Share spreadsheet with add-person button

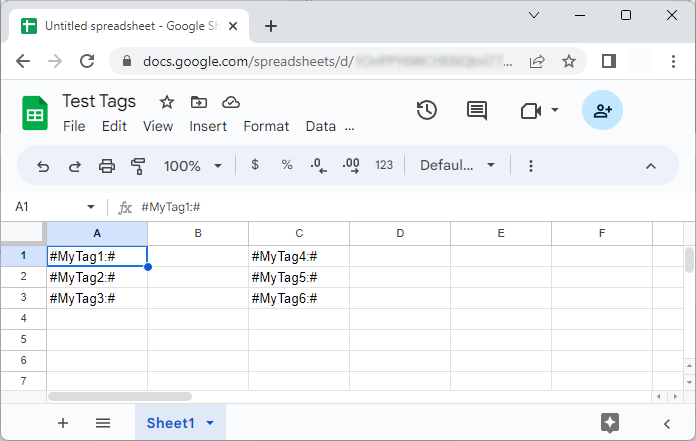pos(602,110)
